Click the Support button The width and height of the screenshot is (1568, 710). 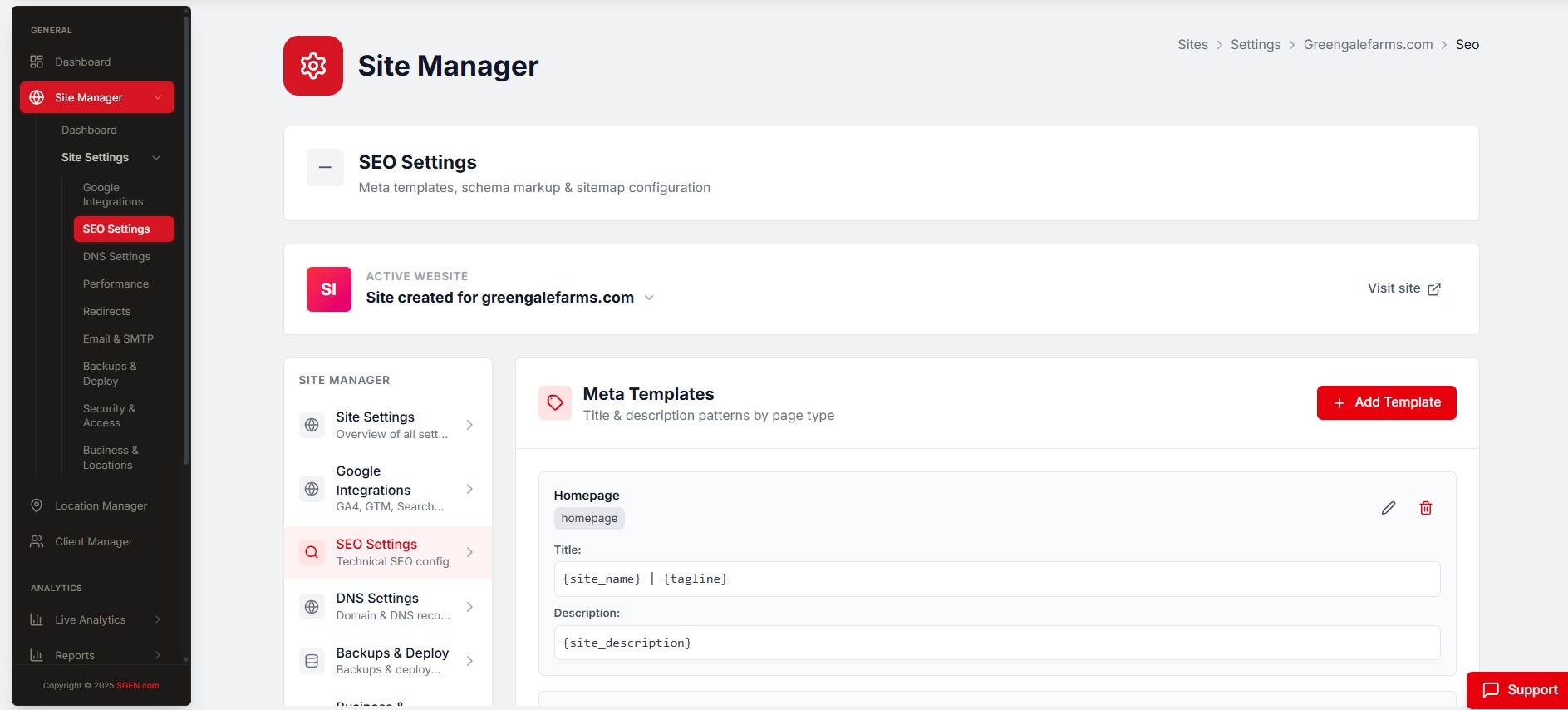pyautogui.click(x=1517, y=690)
